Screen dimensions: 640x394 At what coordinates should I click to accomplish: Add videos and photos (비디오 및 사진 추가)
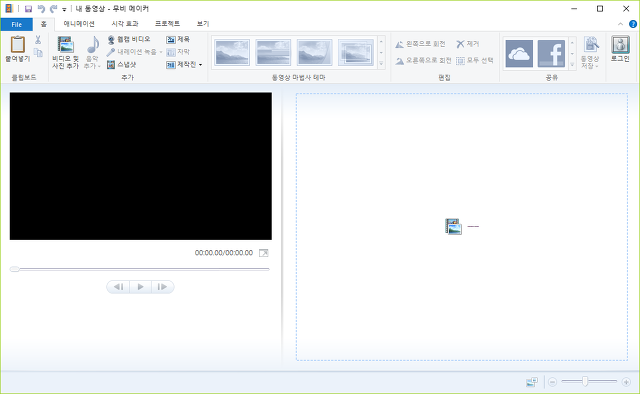[65, 52]
